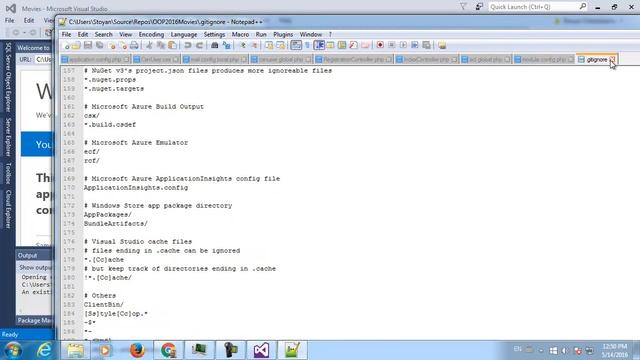Click the Paste clipboard icon
Image resolution: width=640 pixels, height=360 pixels.
(x=172, y=45)
